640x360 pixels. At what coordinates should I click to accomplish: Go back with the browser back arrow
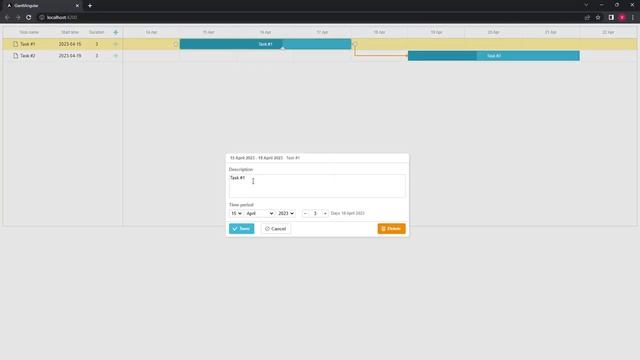[x=7, y=18]
